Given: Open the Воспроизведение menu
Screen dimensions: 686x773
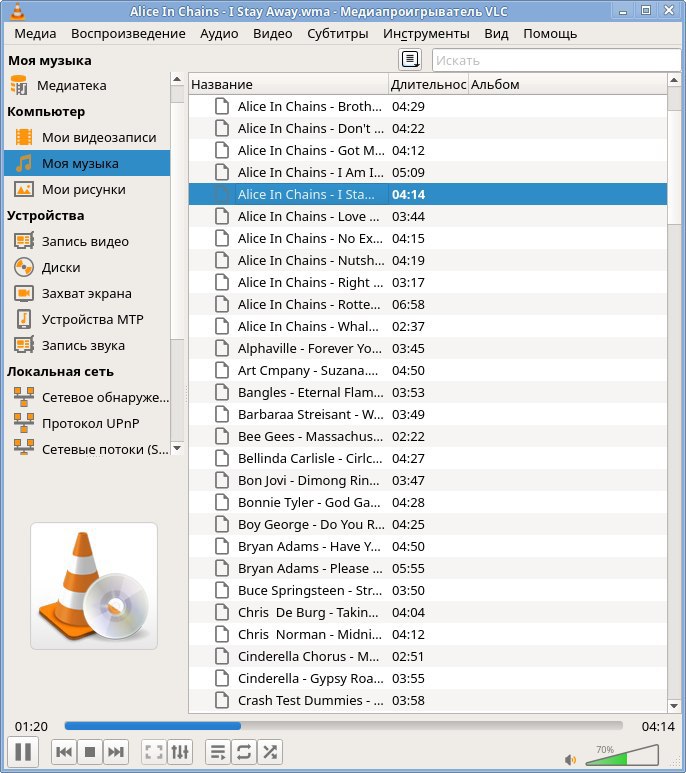Looking at the screenshot, I should click(128, 34).
